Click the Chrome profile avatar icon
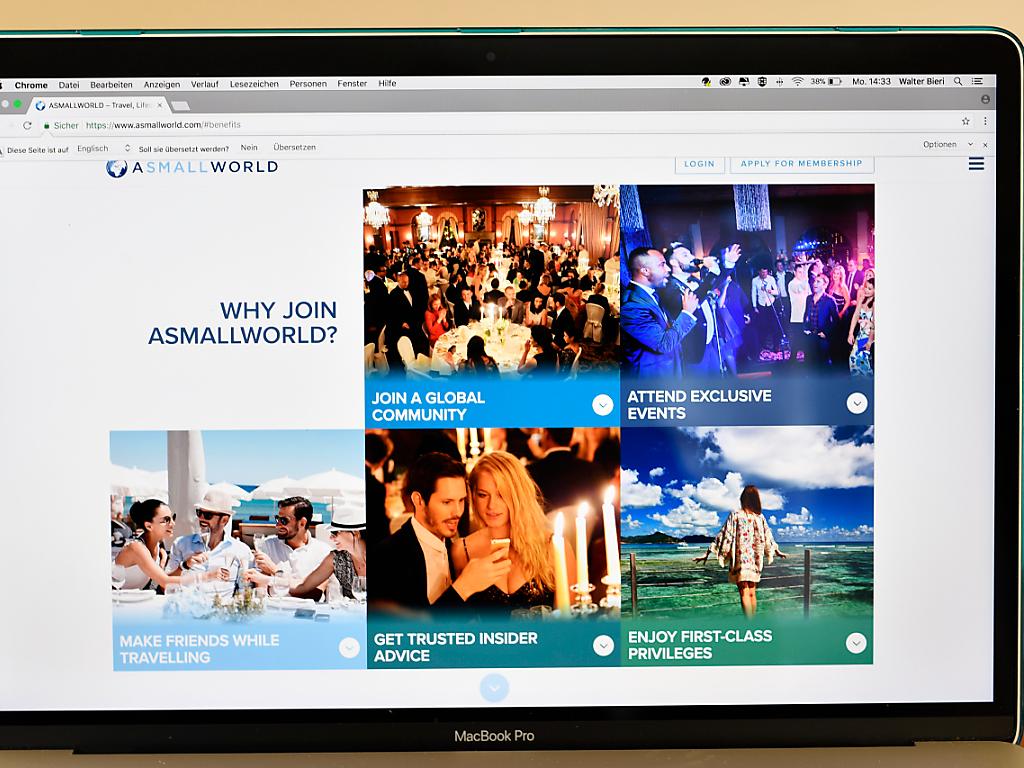1024x768 pixels. coord(985,100)
